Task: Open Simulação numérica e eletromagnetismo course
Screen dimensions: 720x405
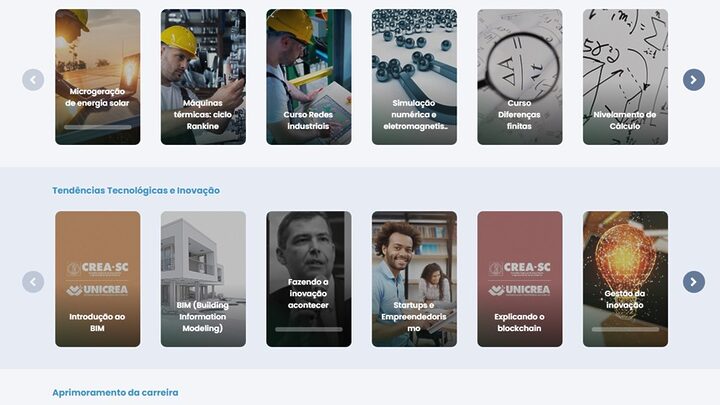Action: click(x=414, y=77)
